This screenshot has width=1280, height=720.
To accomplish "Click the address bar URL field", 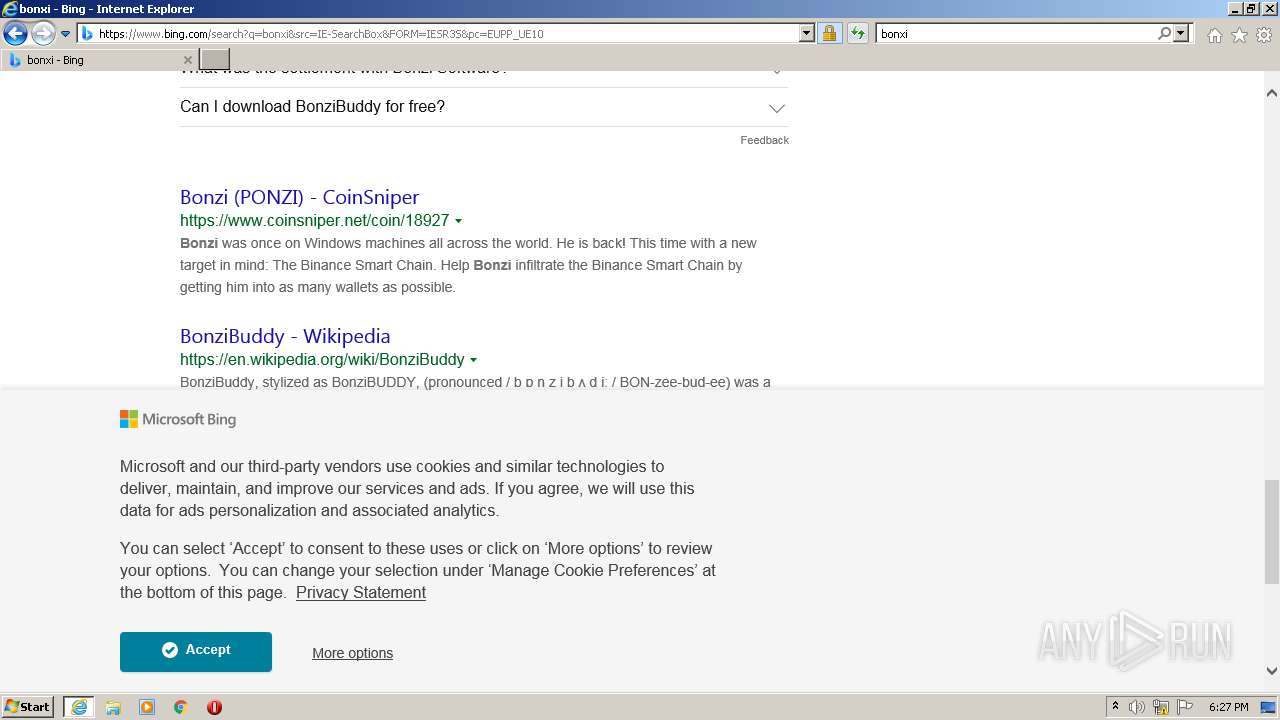I will tap(447, 34).
